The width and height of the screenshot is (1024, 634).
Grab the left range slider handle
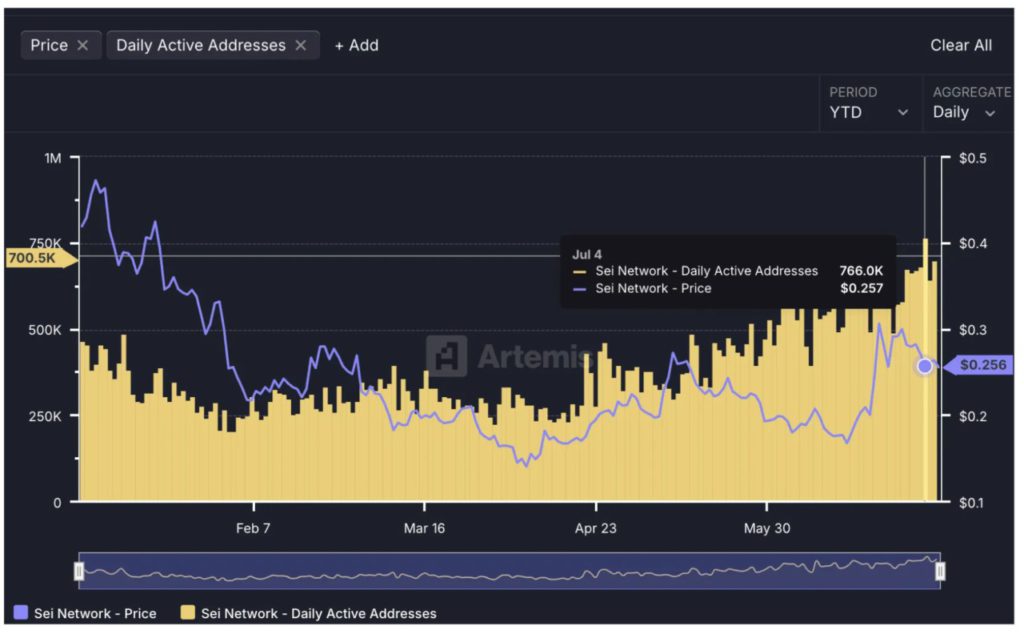[x=79, y=571]
